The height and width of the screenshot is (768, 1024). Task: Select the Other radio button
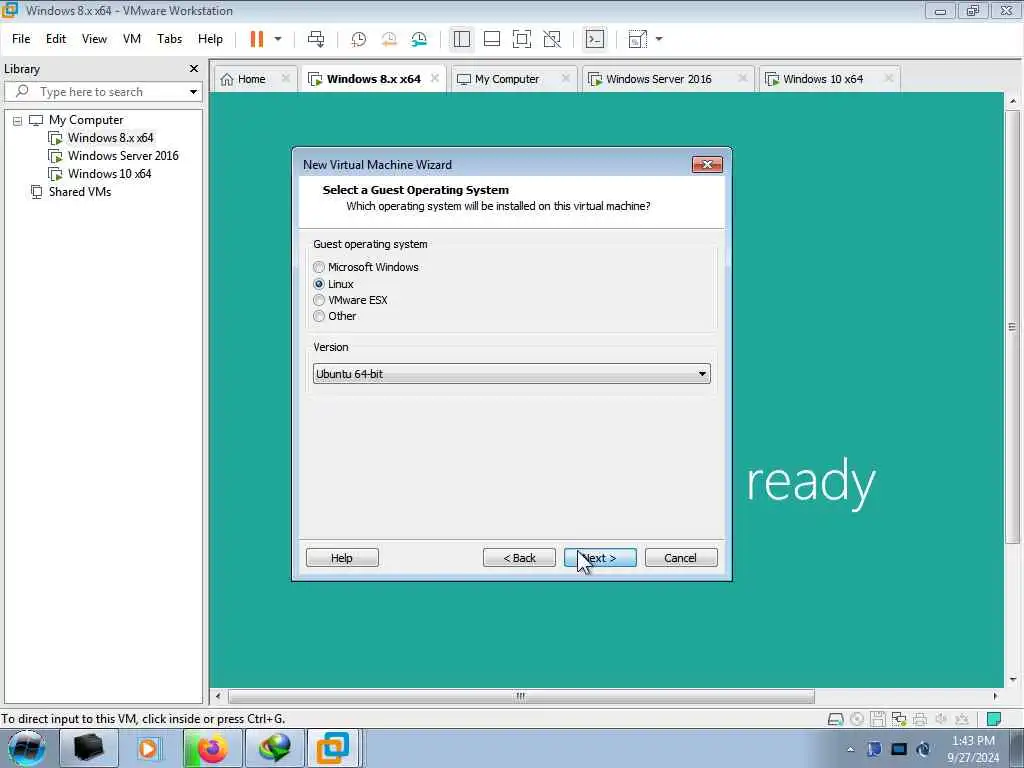tap(319, 317)
